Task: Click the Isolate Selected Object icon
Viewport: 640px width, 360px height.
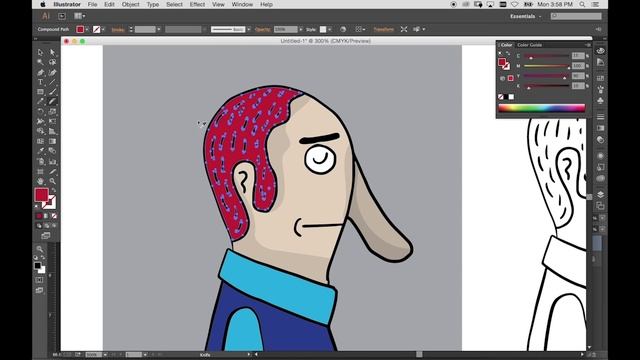Action: click(404, 29)
